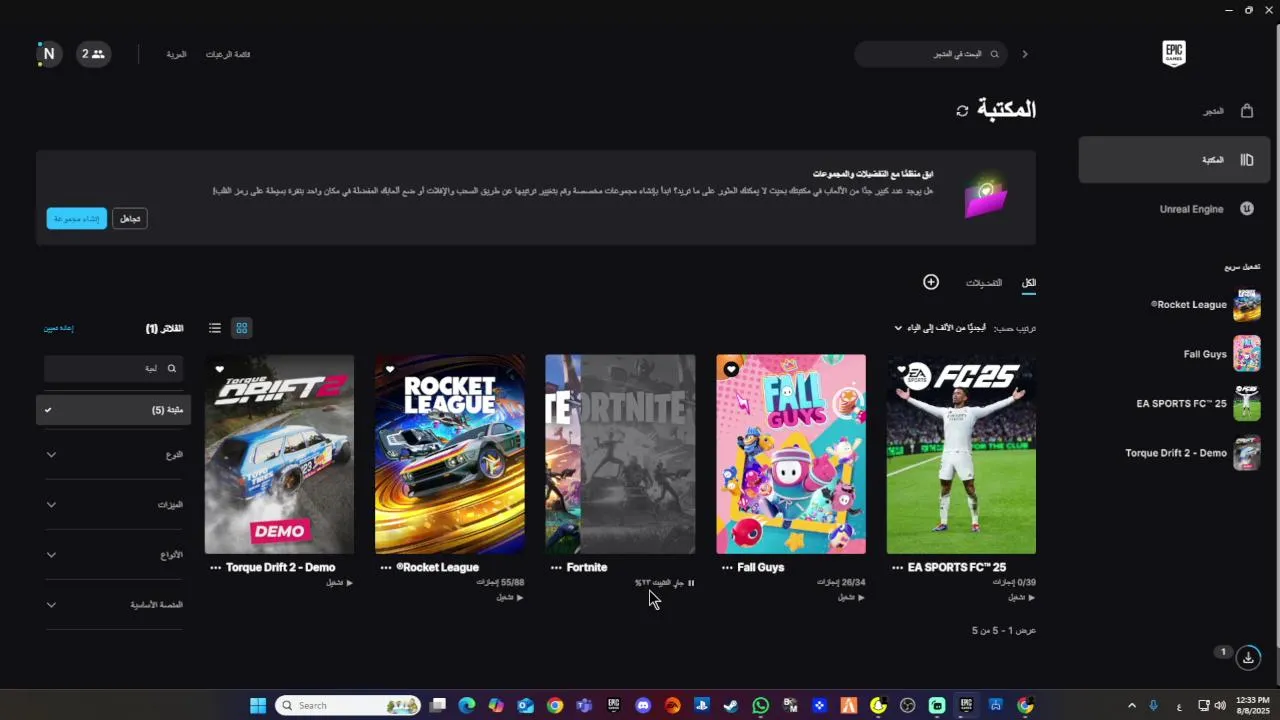Screen dimensions: 1280x720
Task: Open Steam from the taskbar
Action: click(x=731, y=706)
